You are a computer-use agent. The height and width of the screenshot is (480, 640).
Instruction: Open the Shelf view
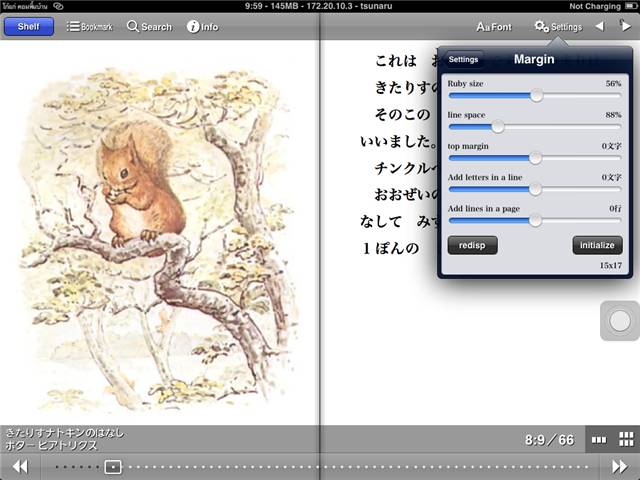(x=29, y=27)
